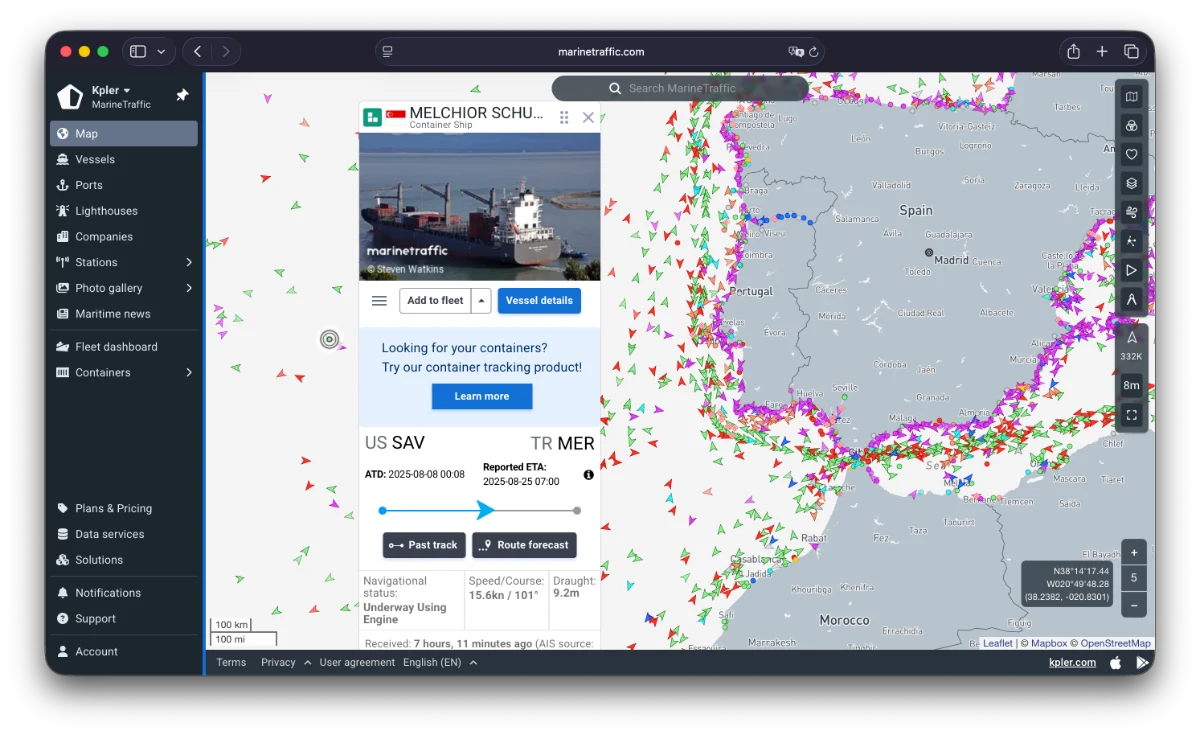Image resolution: width=1200 pixels, height=735 pixels.
Task: Click the voyage progress arrow marker
Action: pyautogui.click(x=484, y=510)
